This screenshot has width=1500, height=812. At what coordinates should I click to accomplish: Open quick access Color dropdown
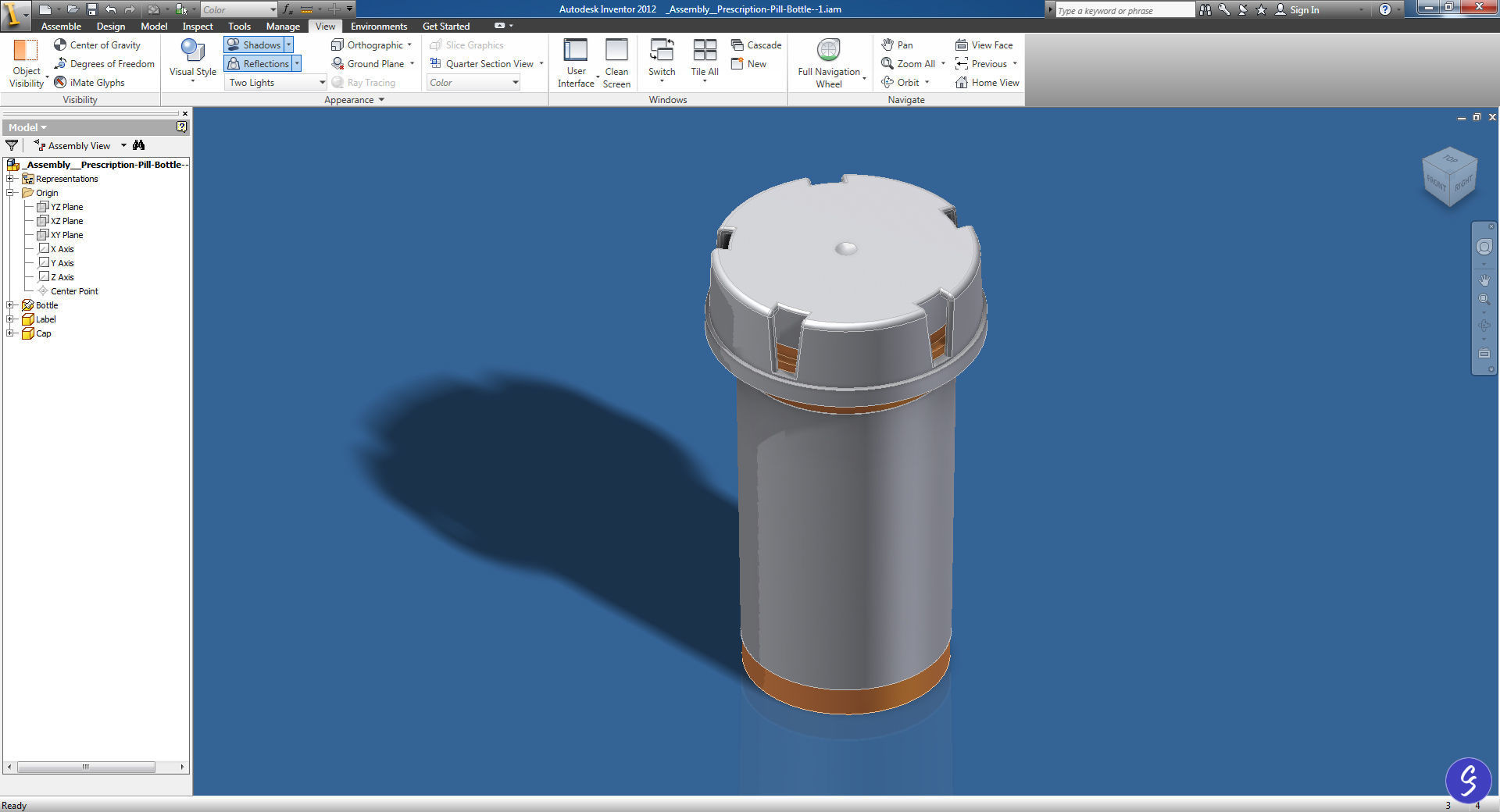pos(239,9)
